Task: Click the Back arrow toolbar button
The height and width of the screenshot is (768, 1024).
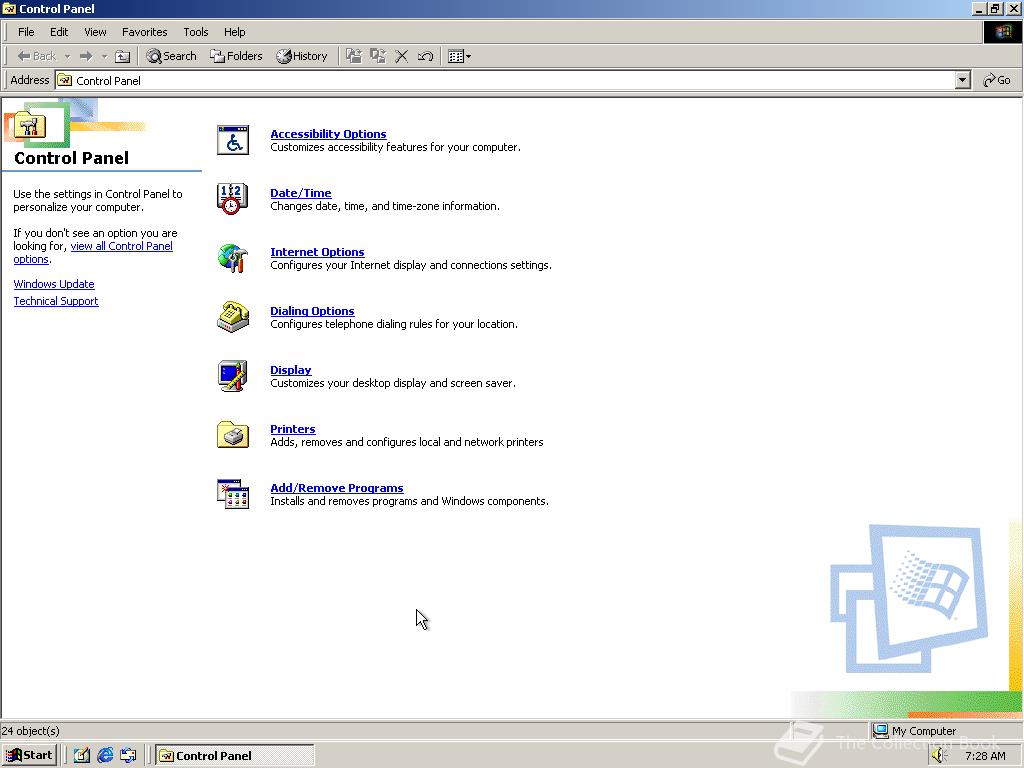Action: pos(37,56)
